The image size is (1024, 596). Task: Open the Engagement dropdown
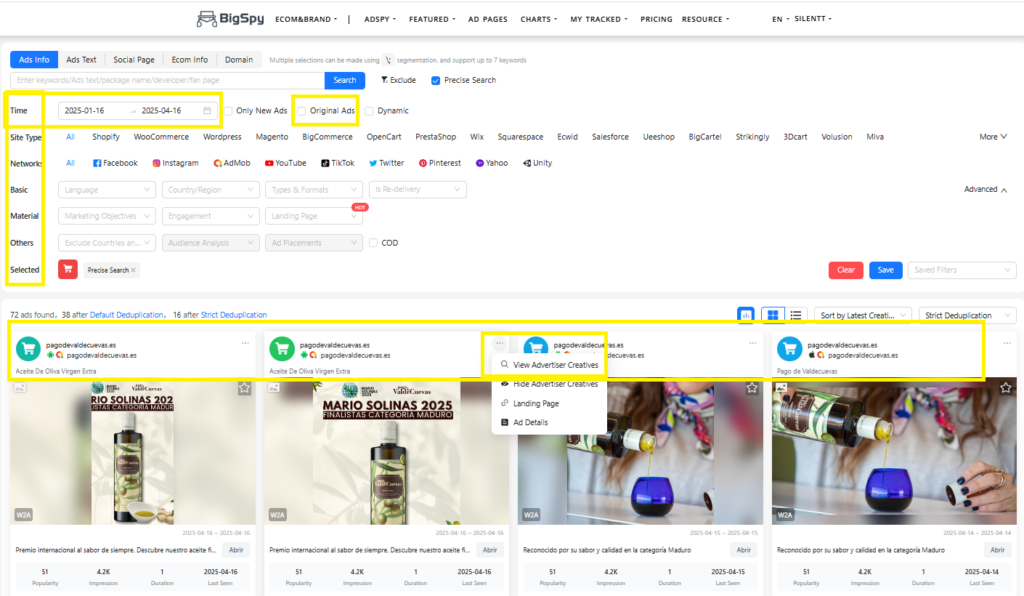coord(210,216)
